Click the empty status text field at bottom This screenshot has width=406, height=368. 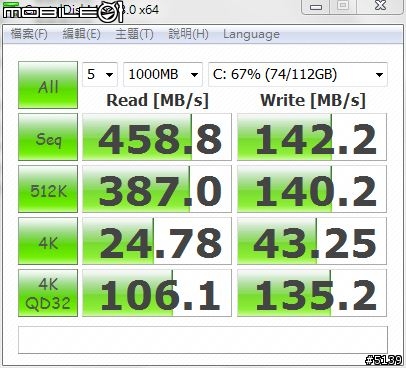click(203, 340)
